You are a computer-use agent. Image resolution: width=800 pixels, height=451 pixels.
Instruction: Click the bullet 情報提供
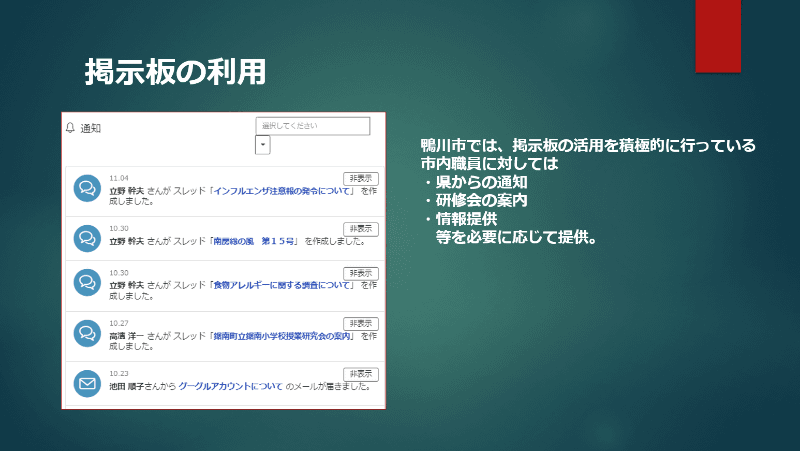coord(466,219)
